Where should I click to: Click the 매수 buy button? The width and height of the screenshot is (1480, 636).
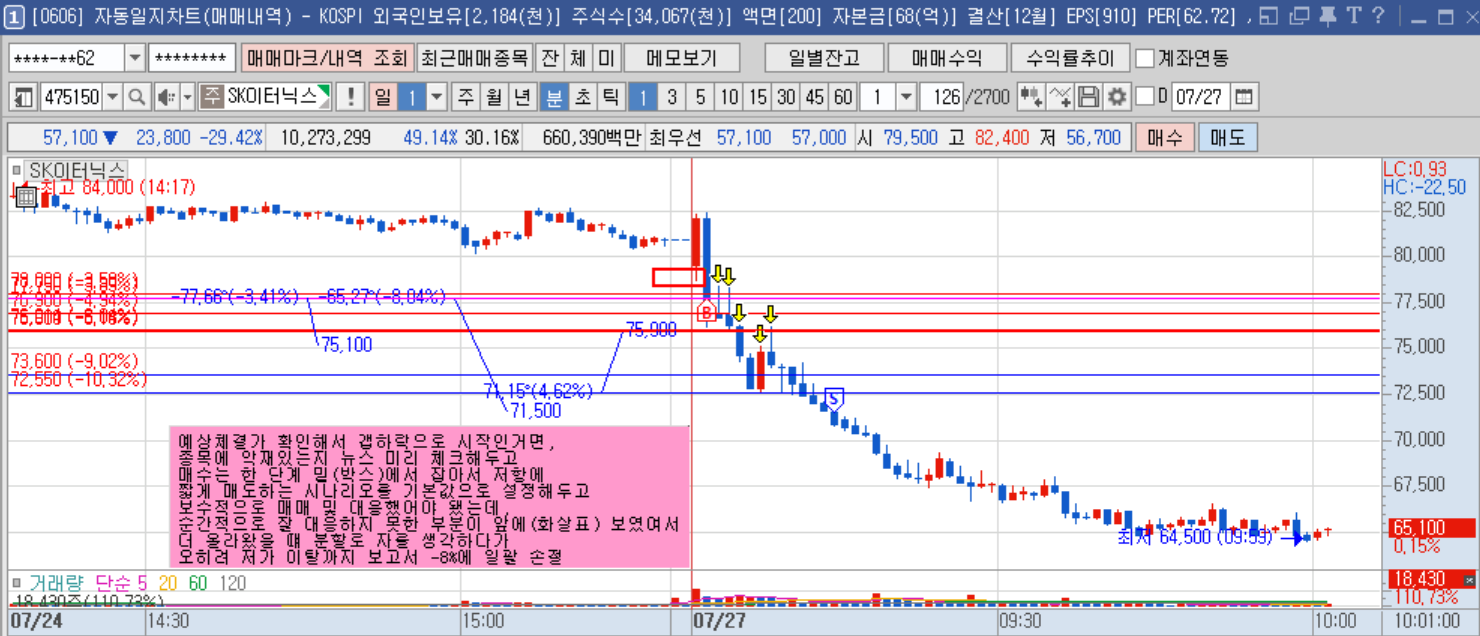(x=1165, y=137)
